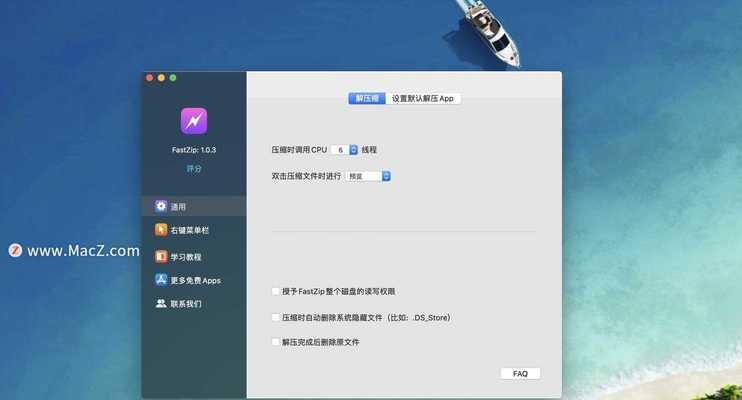Click the gear icon beside 通用

(161, 206)
